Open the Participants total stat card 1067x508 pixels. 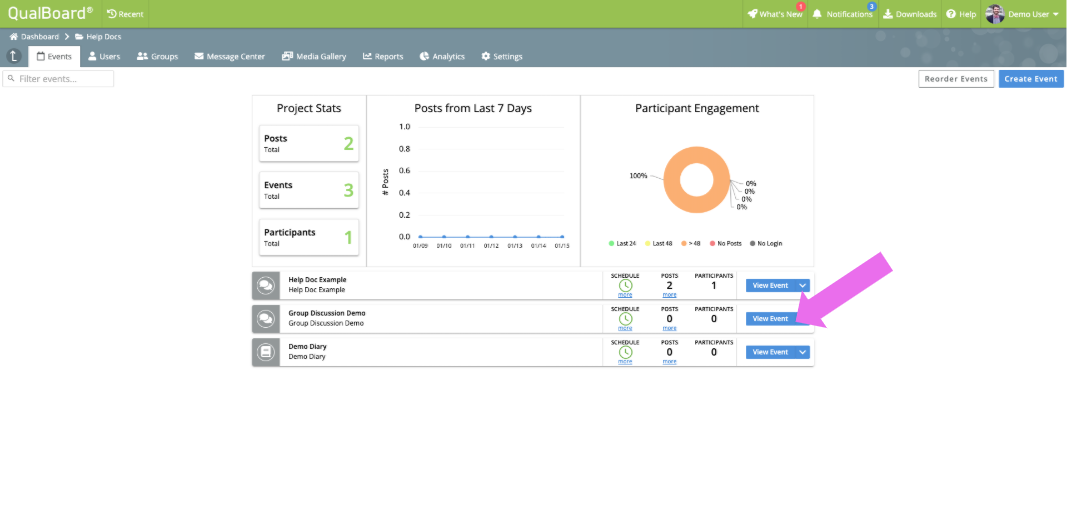click(309, 237)
